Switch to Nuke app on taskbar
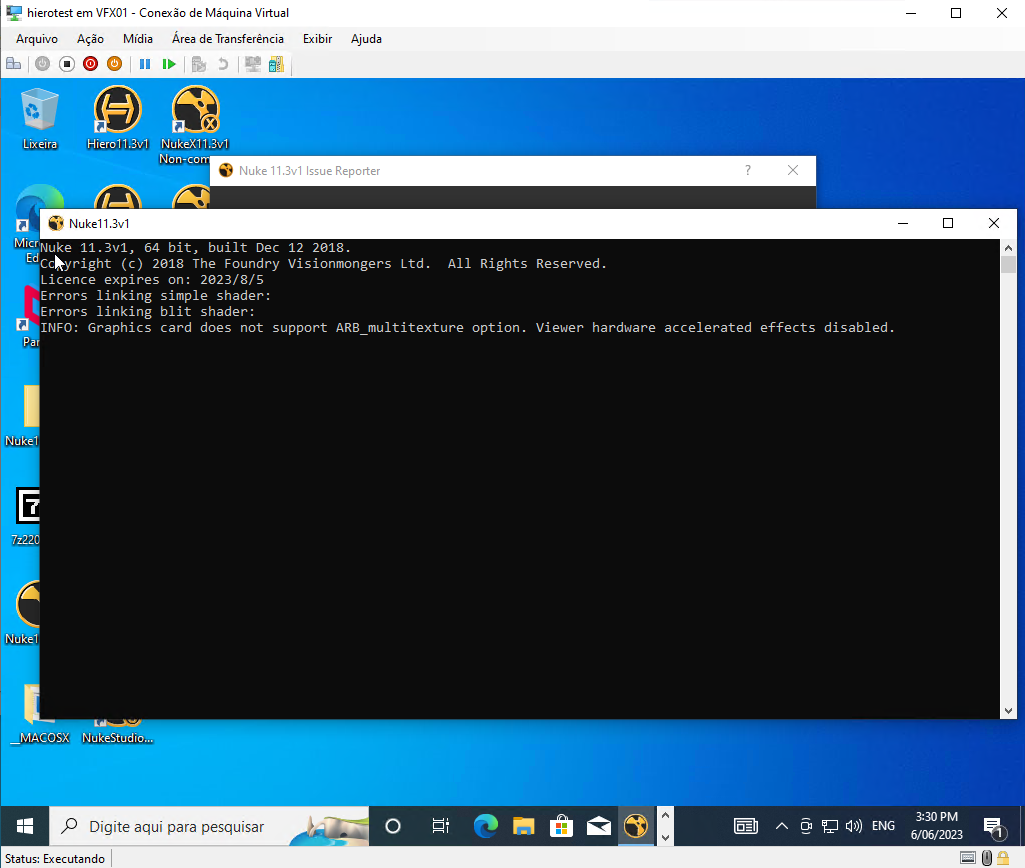This screenshot has width=1025, height=868. 636,826
